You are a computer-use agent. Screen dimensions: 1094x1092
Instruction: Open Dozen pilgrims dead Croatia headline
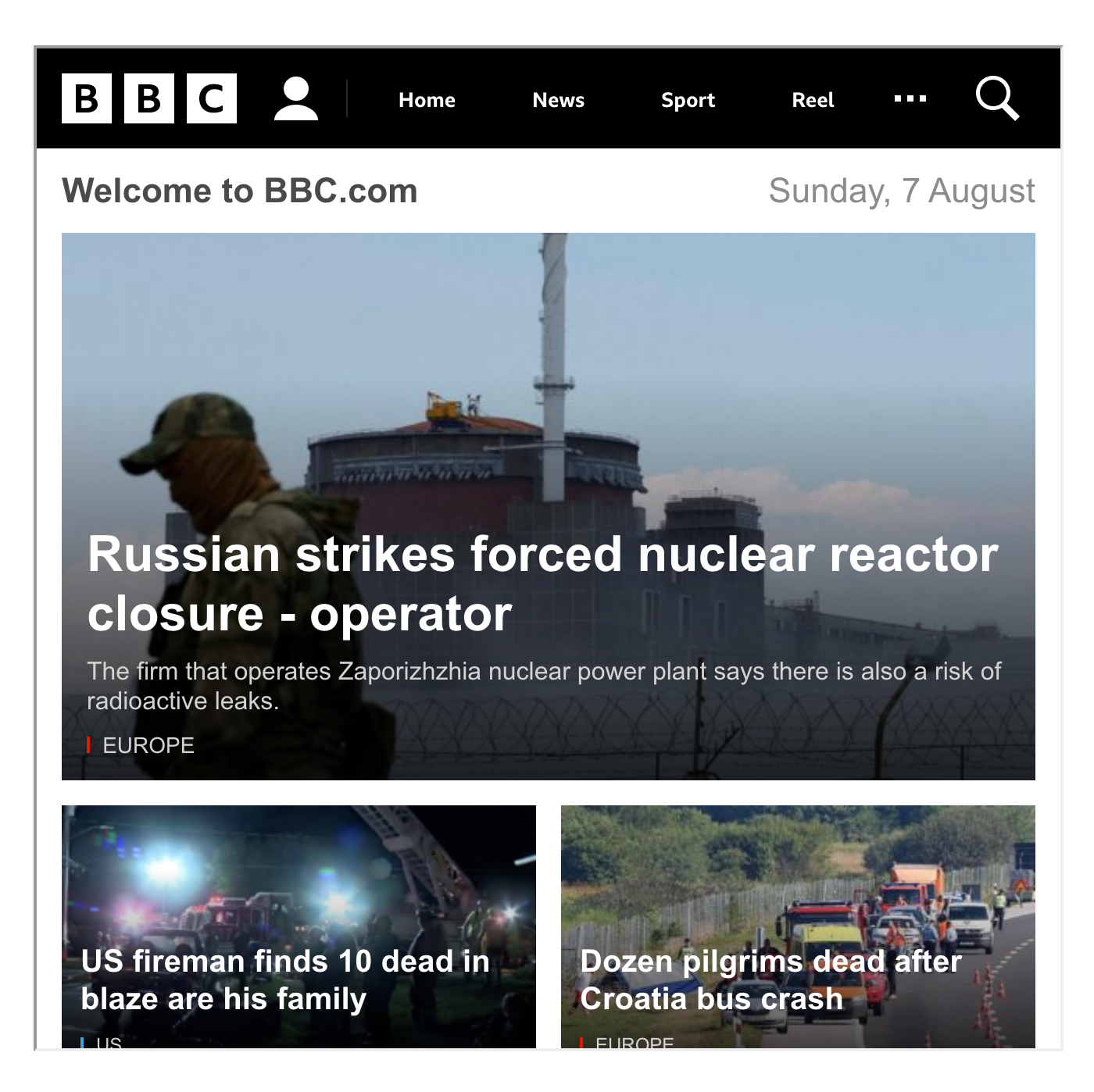[x=770, y=980]
